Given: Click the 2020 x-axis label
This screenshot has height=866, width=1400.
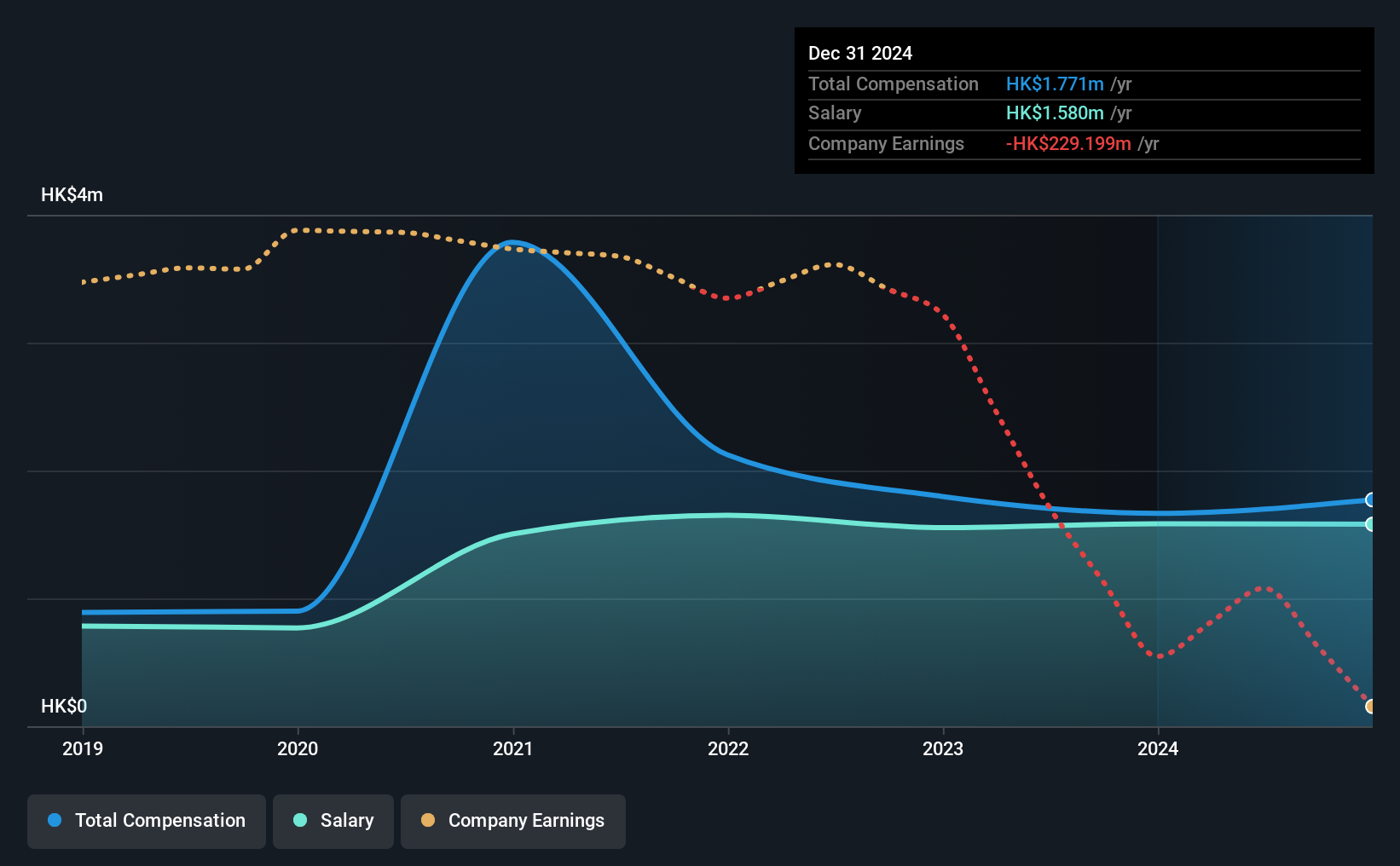Looking at the screenshot, I should coord(298,748).
